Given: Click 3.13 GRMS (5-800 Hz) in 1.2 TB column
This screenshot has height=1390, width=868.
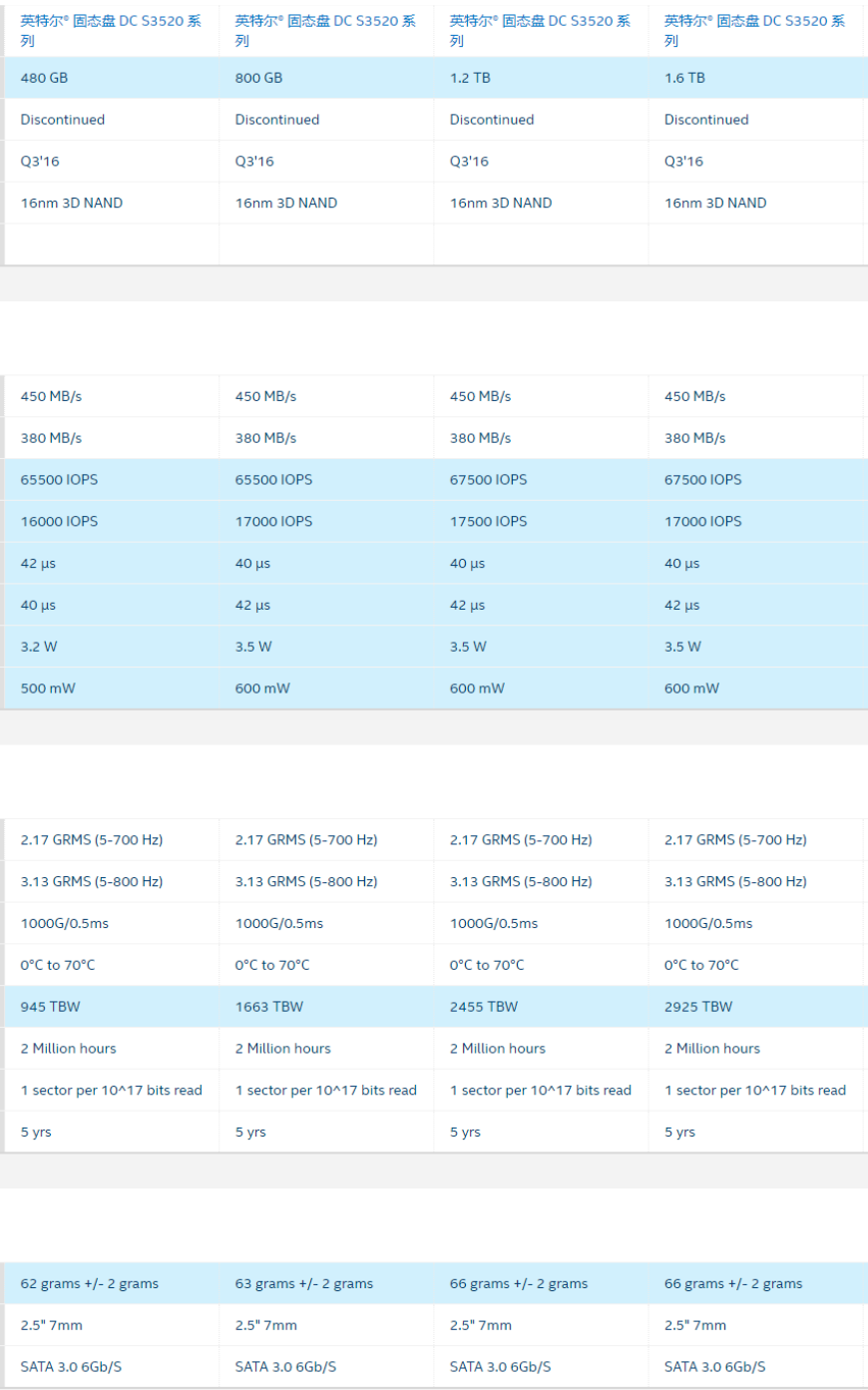Looking at the screenshot, I should tap(521, 882).
